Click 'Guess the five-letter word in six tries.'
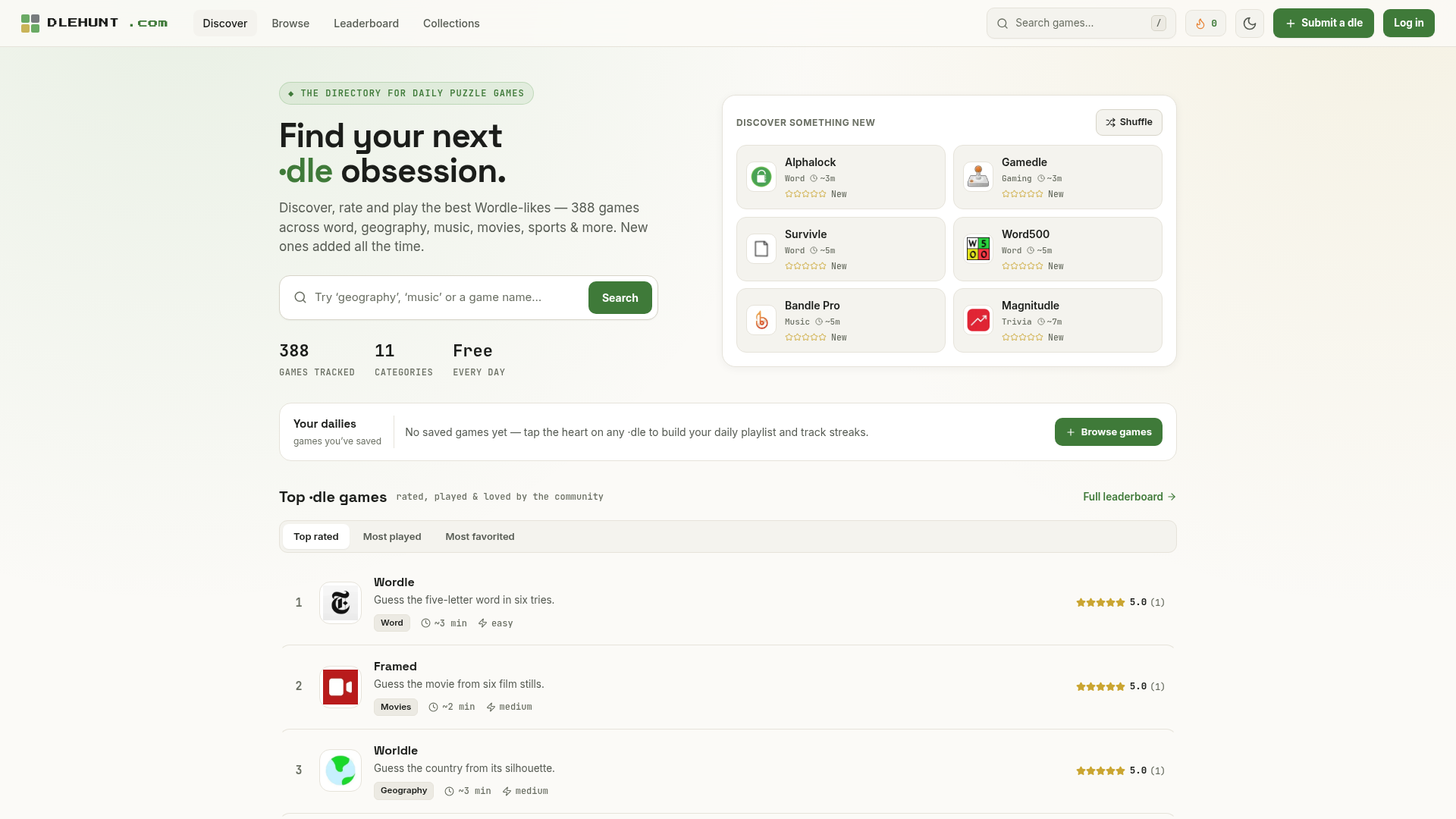Screen dimensions: 1456x819 464,600
